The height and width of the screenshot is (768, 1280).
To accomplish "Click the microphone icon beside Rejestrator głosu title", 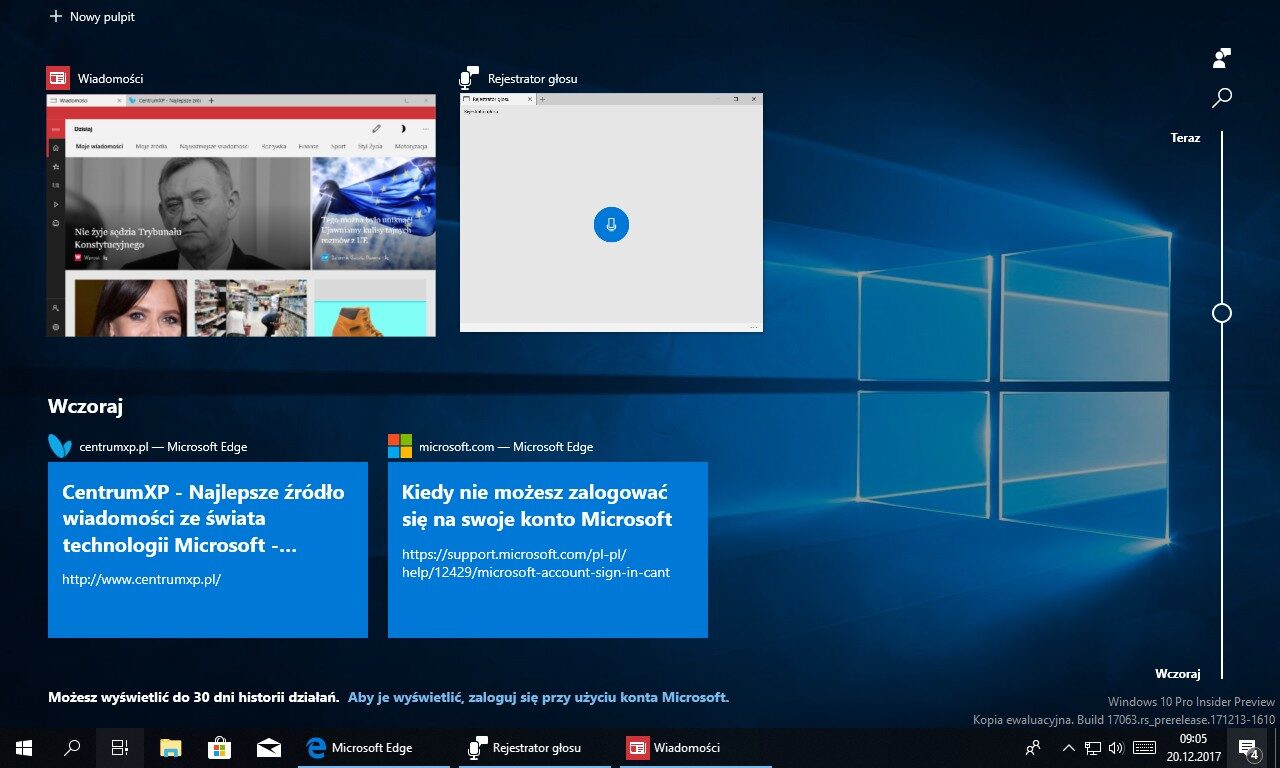I will coord(469,78).
